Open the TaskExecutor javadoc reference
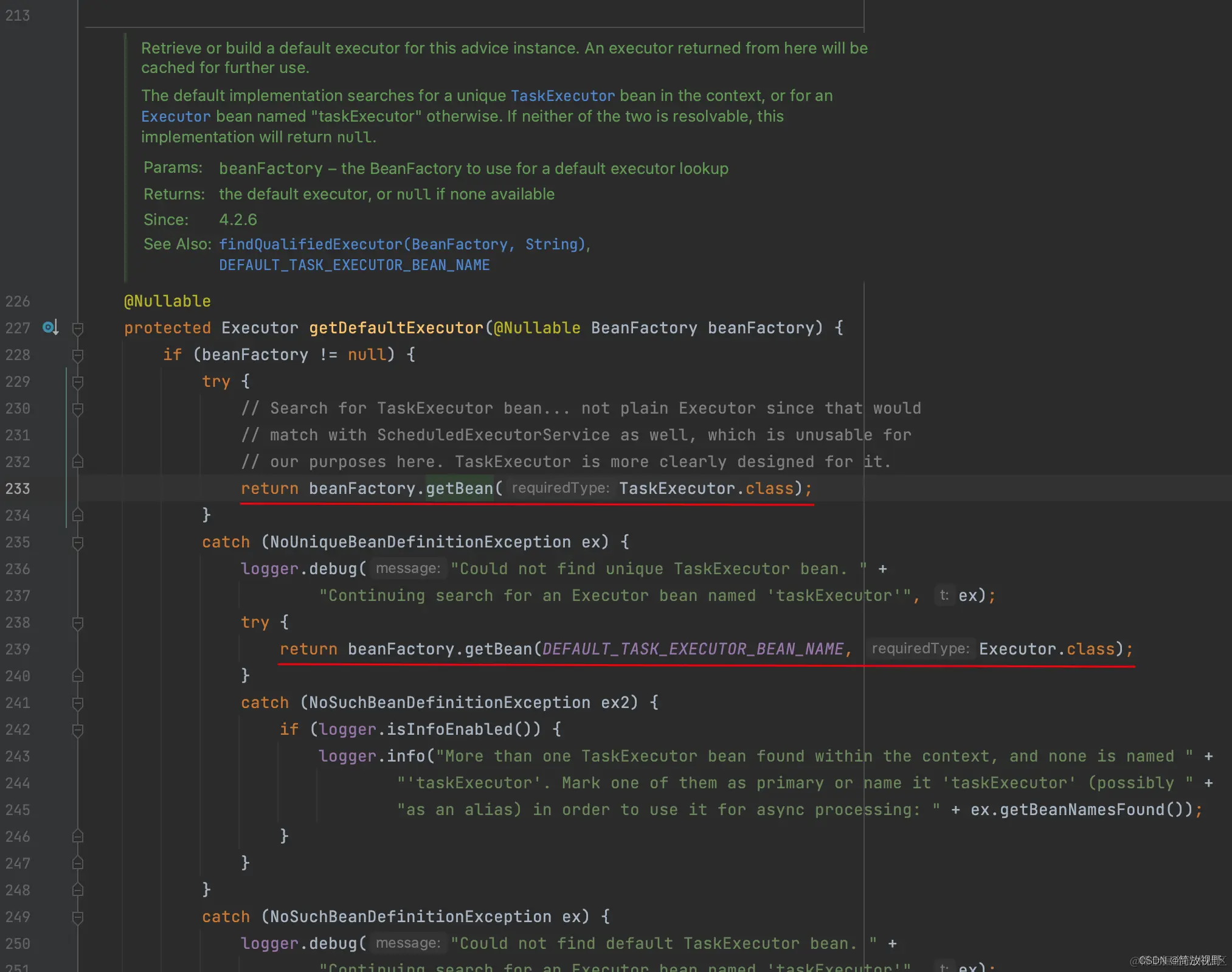 click(x=562, y=95)
